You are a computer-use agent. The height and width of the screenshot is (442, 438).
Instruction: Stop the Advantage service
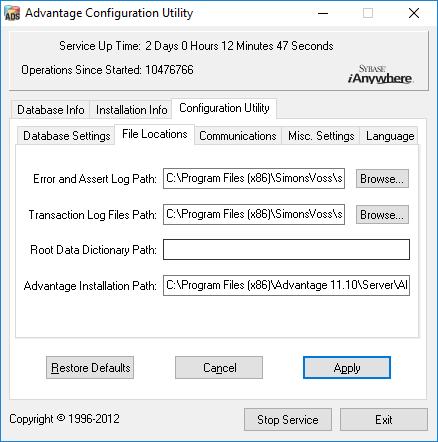[288, 420]
